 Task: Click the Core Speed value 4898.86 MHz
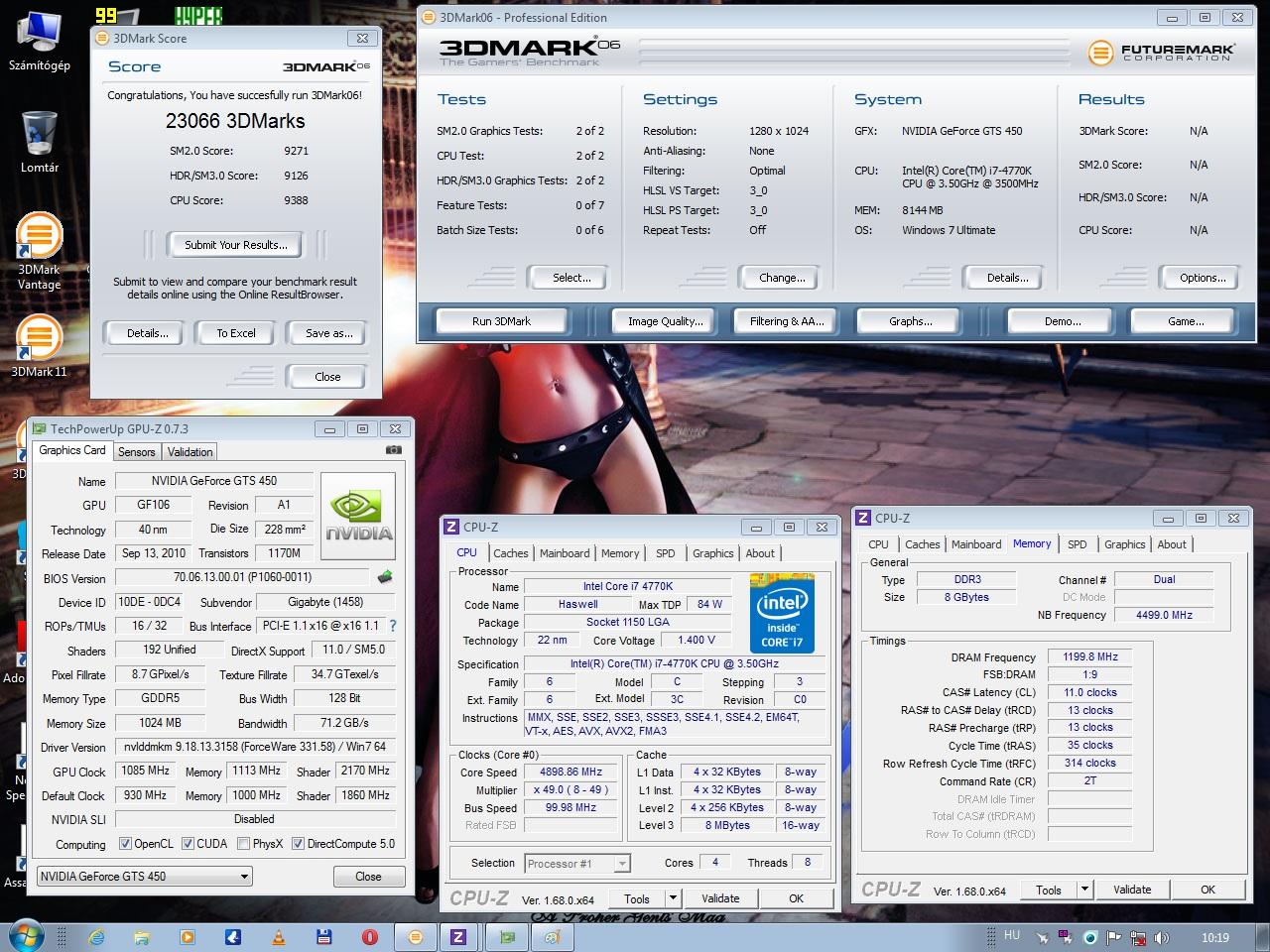572,772
